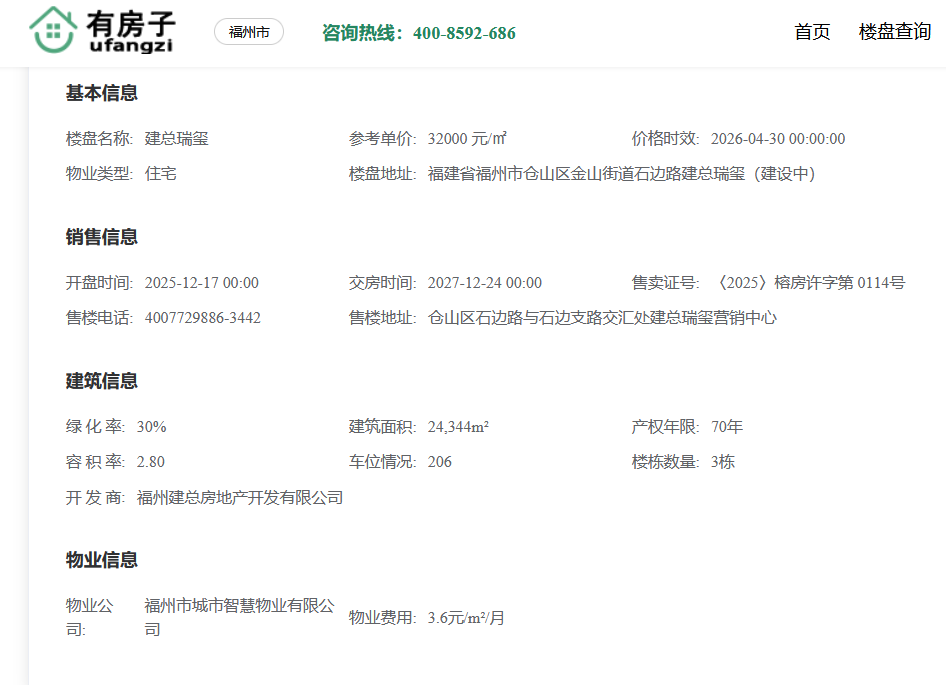Select the property name 建总瑞玺
Screen dimensions: 946x685
click(x=177, y=139)
